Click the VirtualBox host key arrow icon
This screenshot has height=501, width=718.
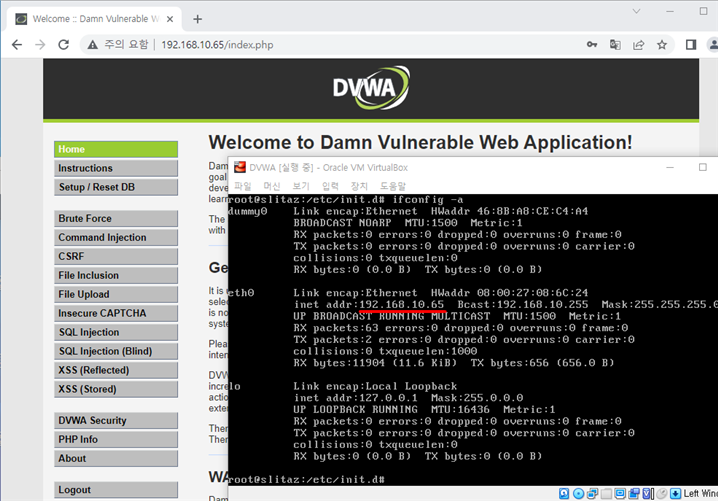[x=675, y=493]
